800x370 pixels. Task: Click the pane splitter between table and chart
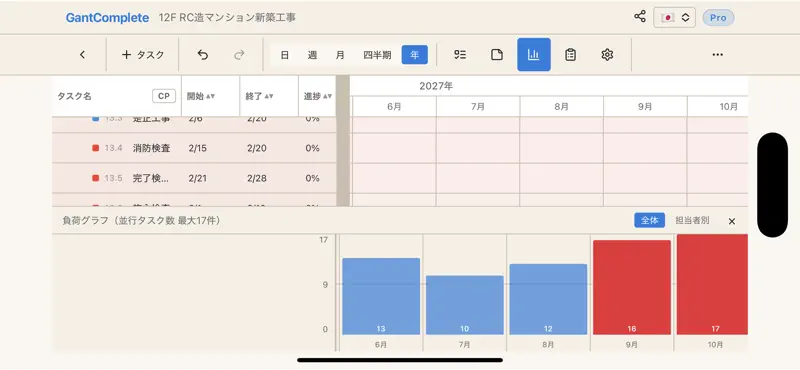tap(343, 141)
